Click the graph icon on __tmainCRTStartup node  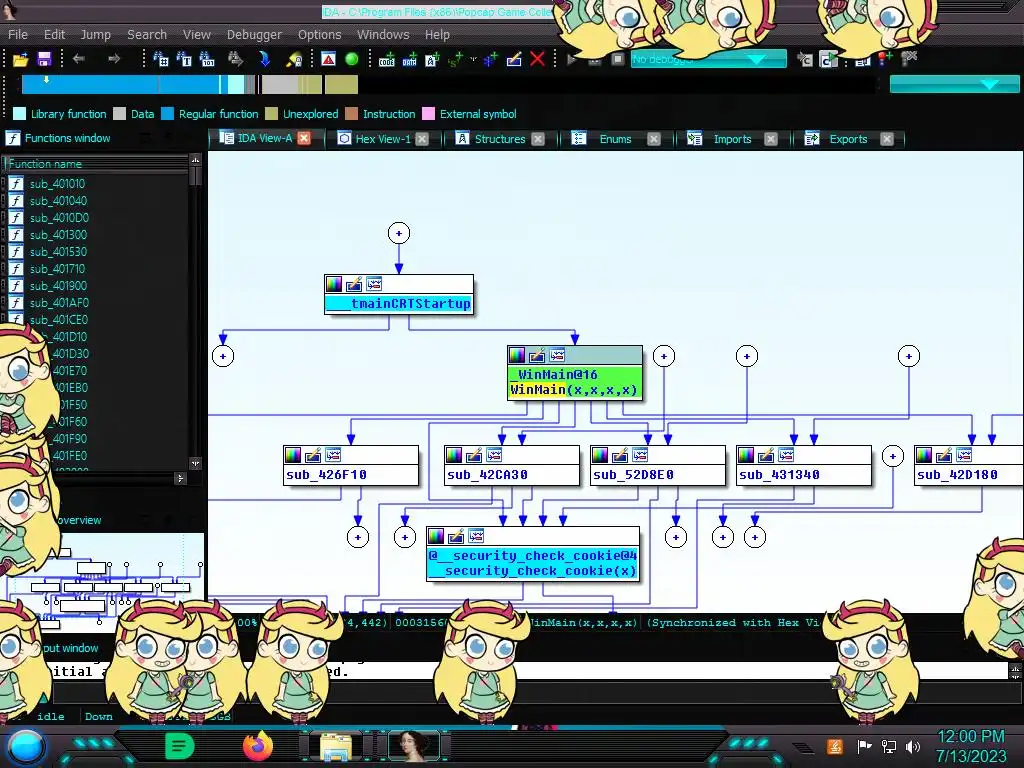click(374, 284)
